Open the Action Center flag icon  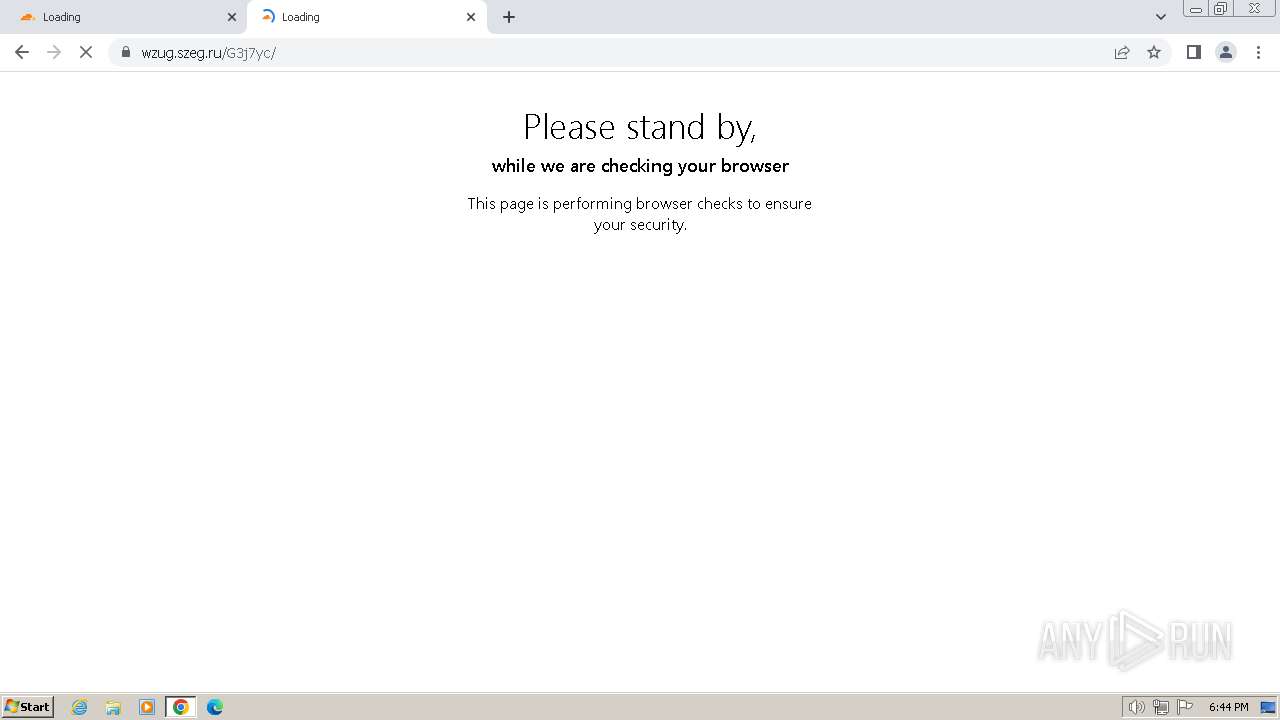pyautogui.click(x=1185, y=707)
